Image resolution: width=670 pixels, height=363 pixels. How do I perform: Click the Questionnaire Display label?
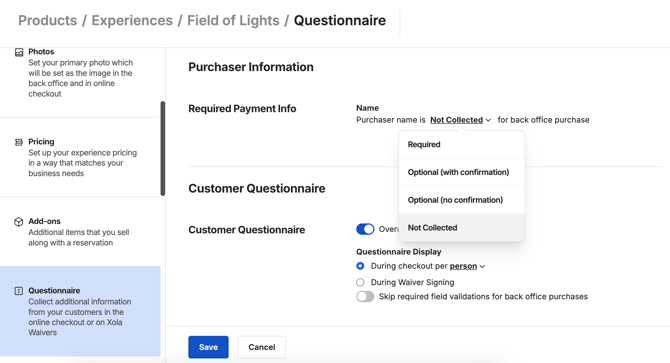399,252
